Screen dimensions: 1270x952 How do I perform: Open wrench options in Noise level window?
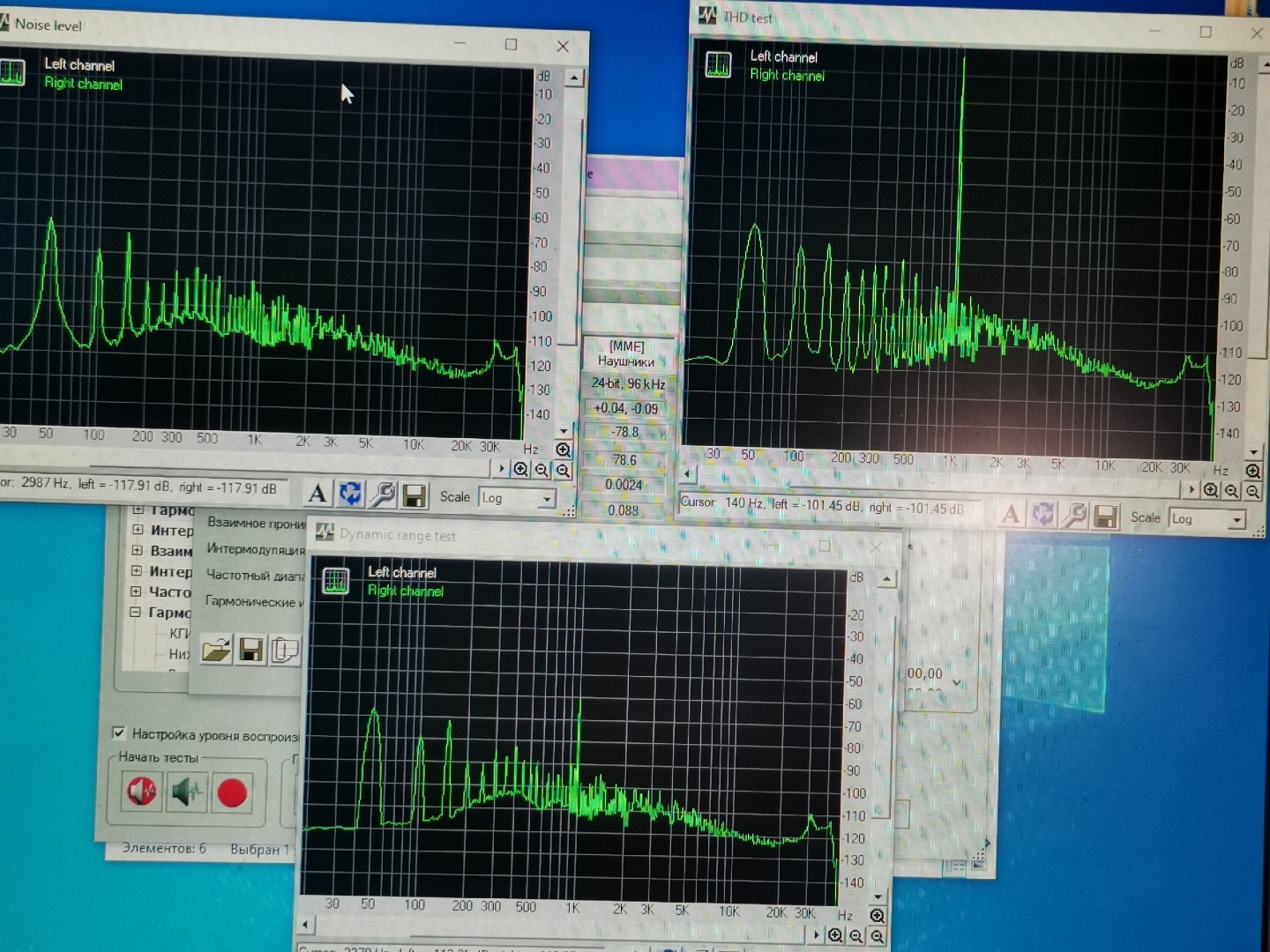coord(383,495)
